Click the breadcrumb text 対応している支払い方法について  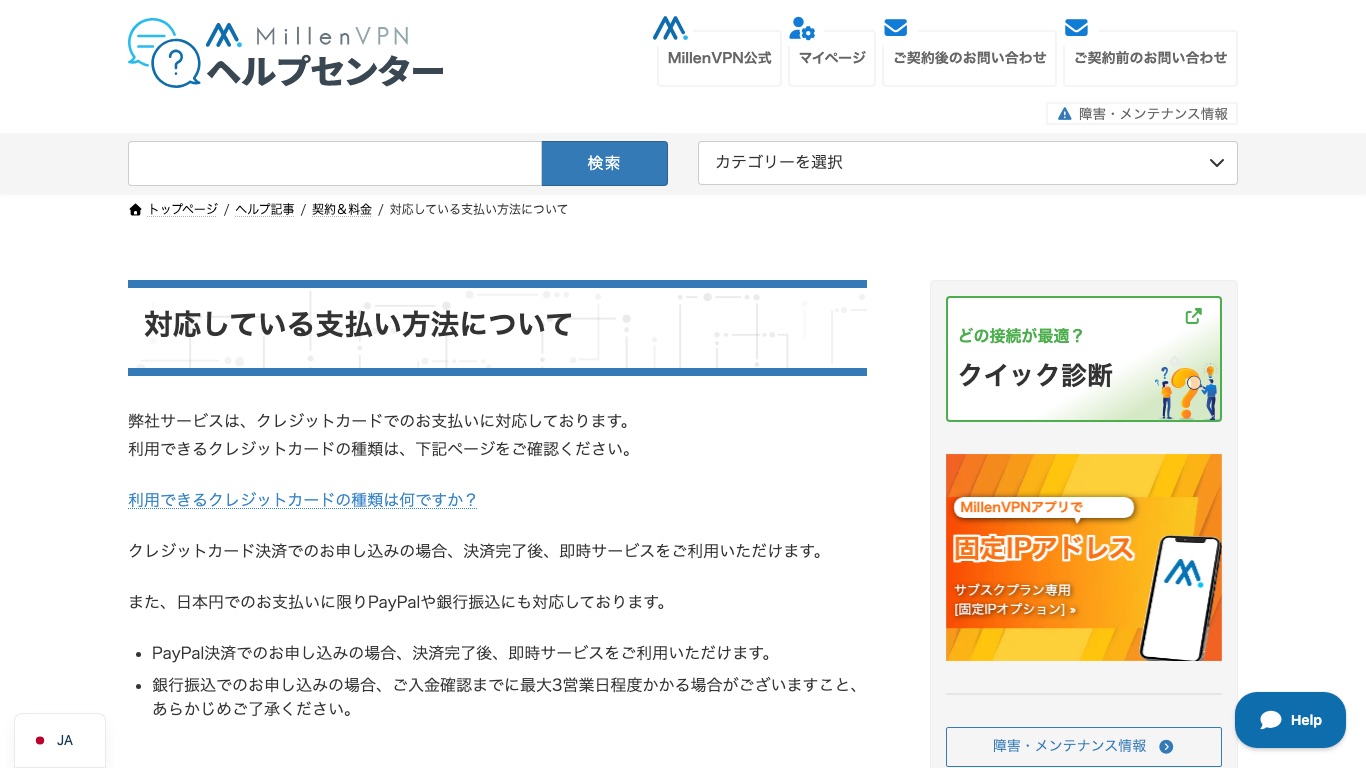[479, 210]
